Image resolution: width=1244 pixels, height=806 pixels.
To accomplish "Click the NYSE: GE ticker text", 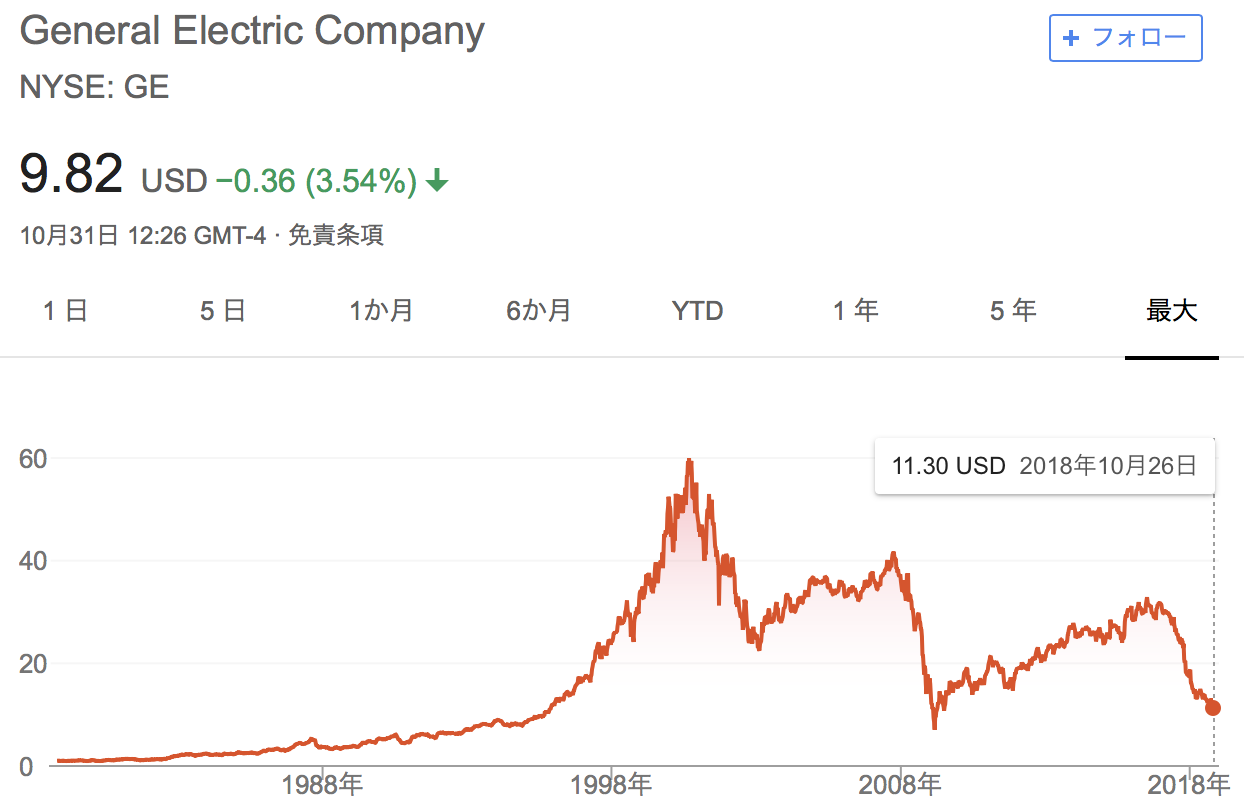I will tap(94, 87).
